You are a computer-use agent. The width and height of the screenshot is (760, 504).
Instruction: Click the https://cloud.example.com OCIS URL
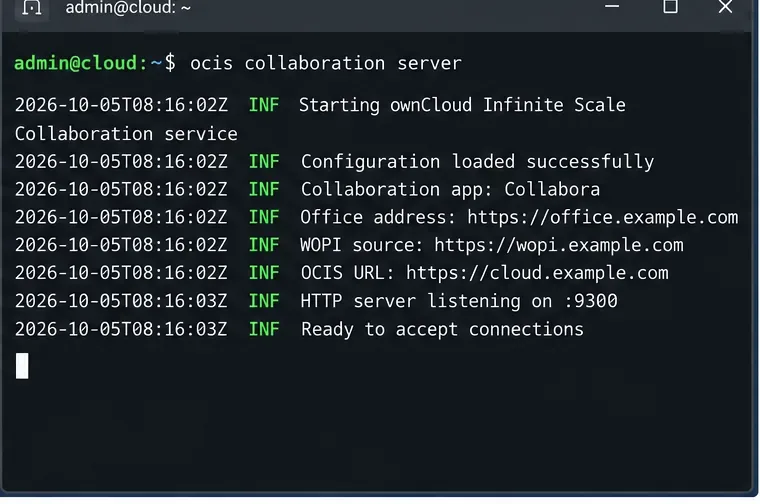(x=537, y=273)
